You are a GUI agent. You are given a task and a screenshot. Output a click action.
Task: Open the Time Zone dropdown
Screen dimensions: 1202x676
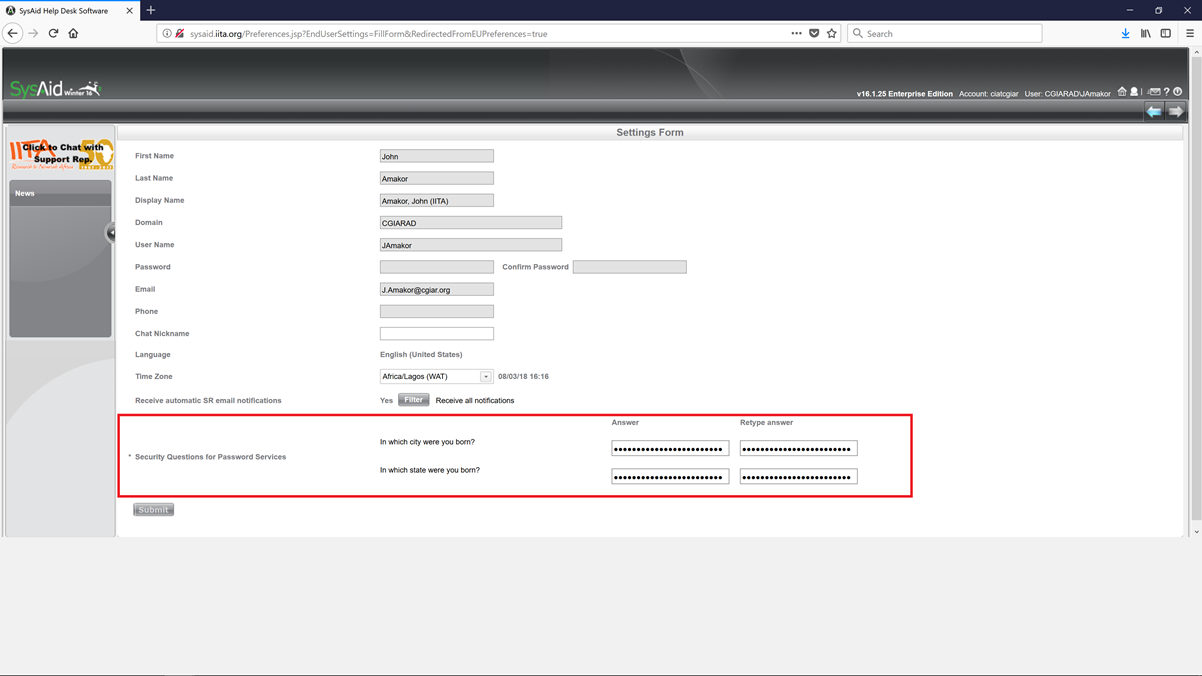[487, 376]
